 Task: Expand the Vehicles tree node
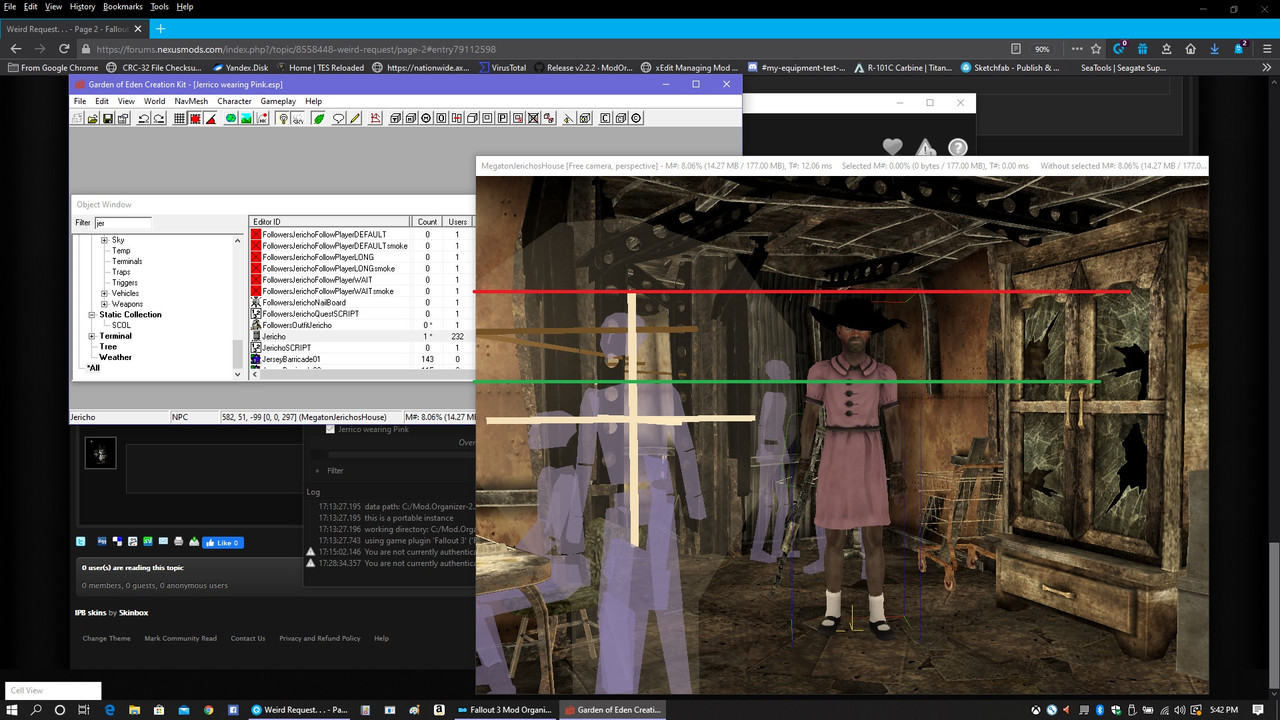click(x=104, y=293)
